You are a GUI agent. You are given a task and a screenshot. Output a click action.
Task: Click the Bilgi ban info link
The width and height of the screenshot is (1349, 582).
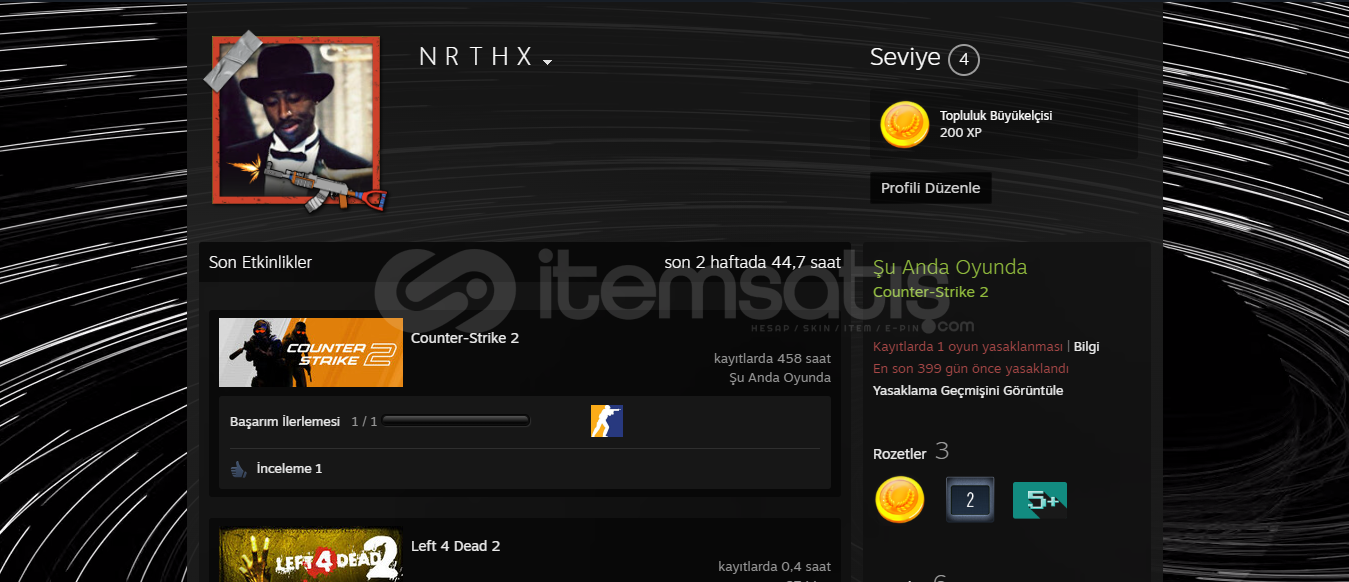coord(1086,347)
